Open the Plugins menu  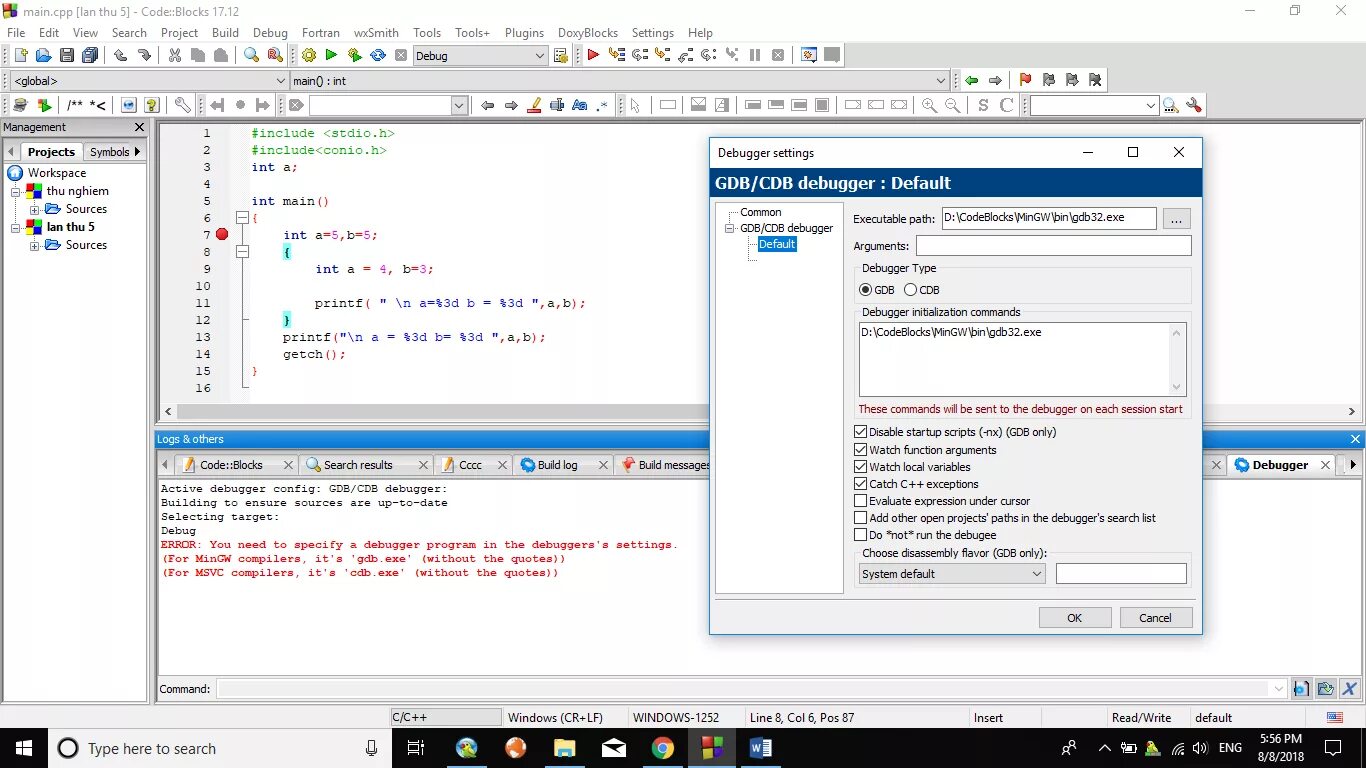pyautogui.click(x=524, y=32)
